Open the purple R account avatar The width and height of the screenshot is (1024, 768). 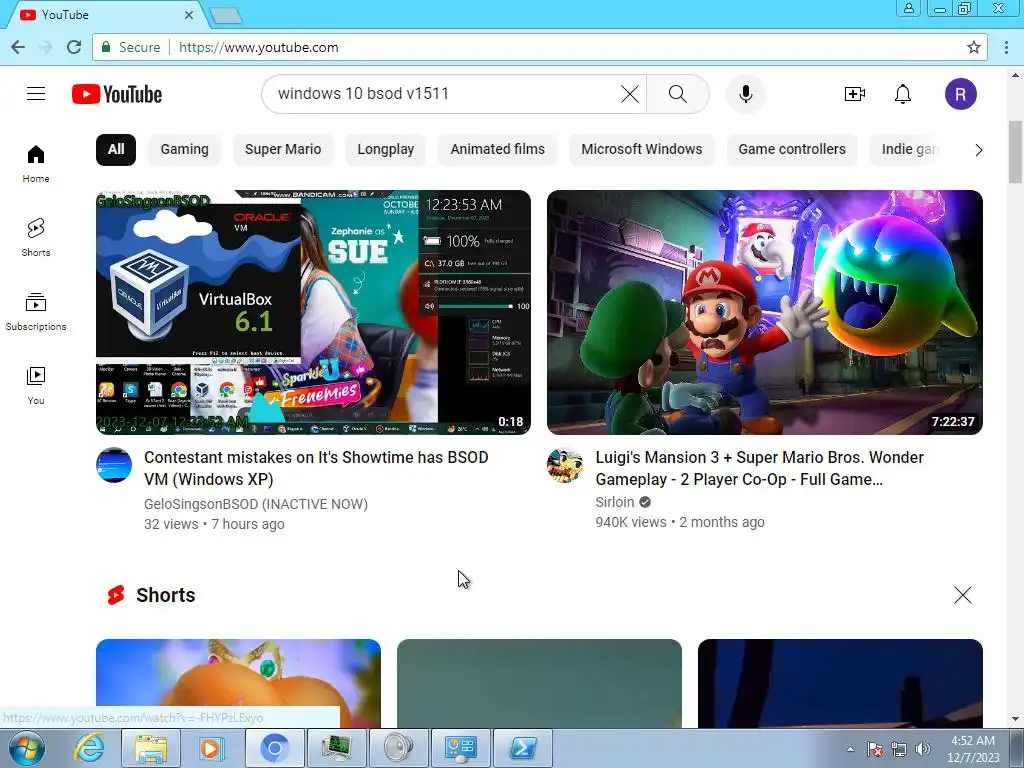click(x=961, y=94)
